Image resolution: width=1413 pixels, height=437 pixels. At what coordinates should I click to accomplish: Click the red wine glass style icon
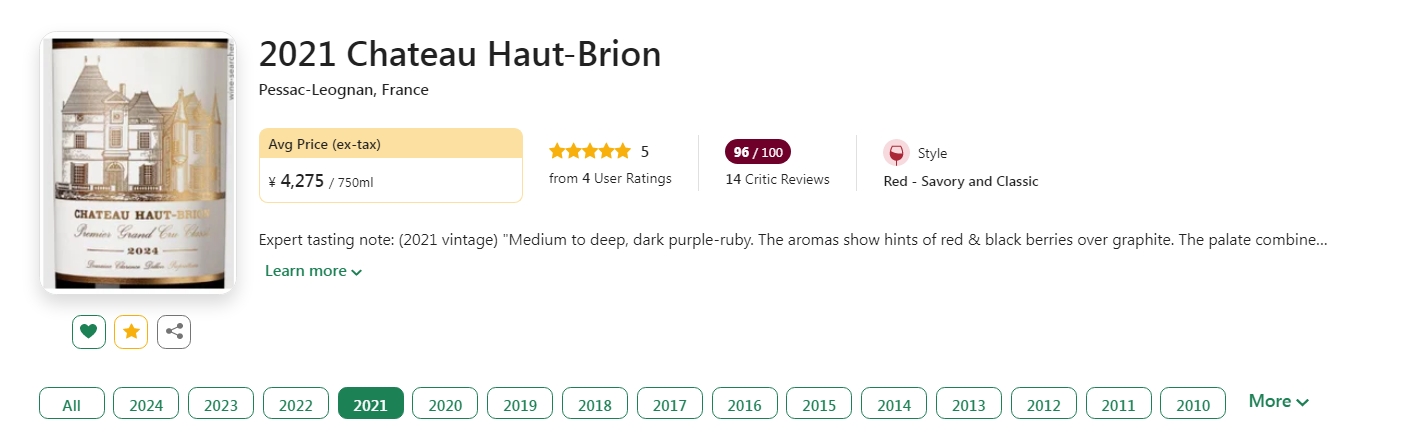coord(896,153)
